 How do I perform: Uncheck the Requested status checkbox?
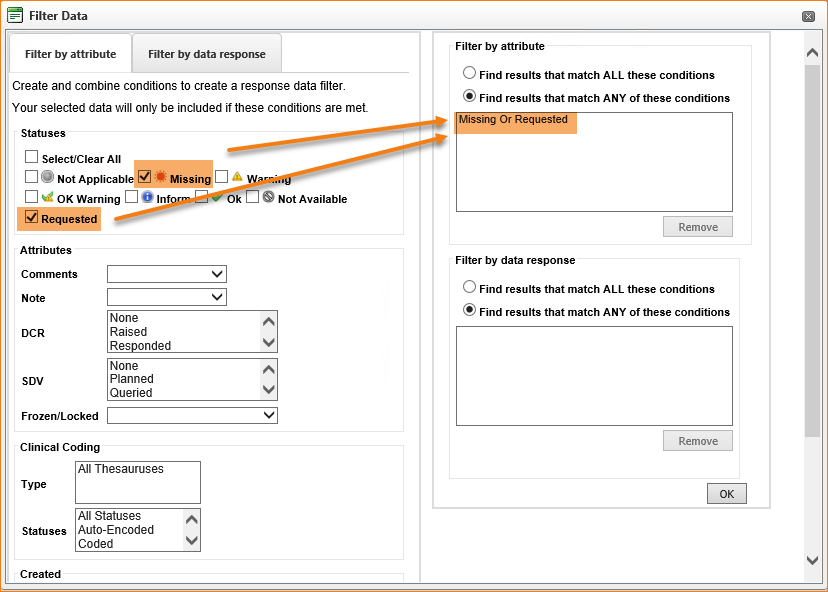pos(32,217)
